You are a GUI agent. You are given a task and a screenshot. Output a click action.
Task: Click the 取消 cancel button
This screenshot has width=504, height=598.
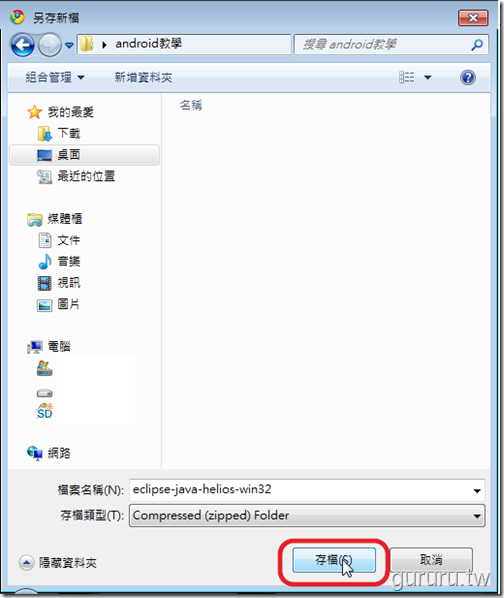click(431, 560)
